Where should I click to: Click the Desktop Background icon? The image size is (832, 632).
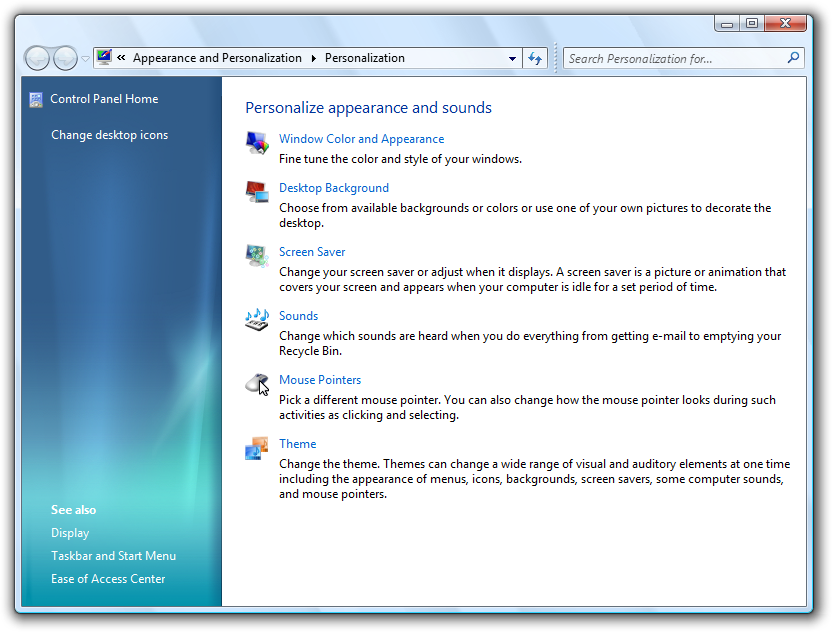(257, 192)
